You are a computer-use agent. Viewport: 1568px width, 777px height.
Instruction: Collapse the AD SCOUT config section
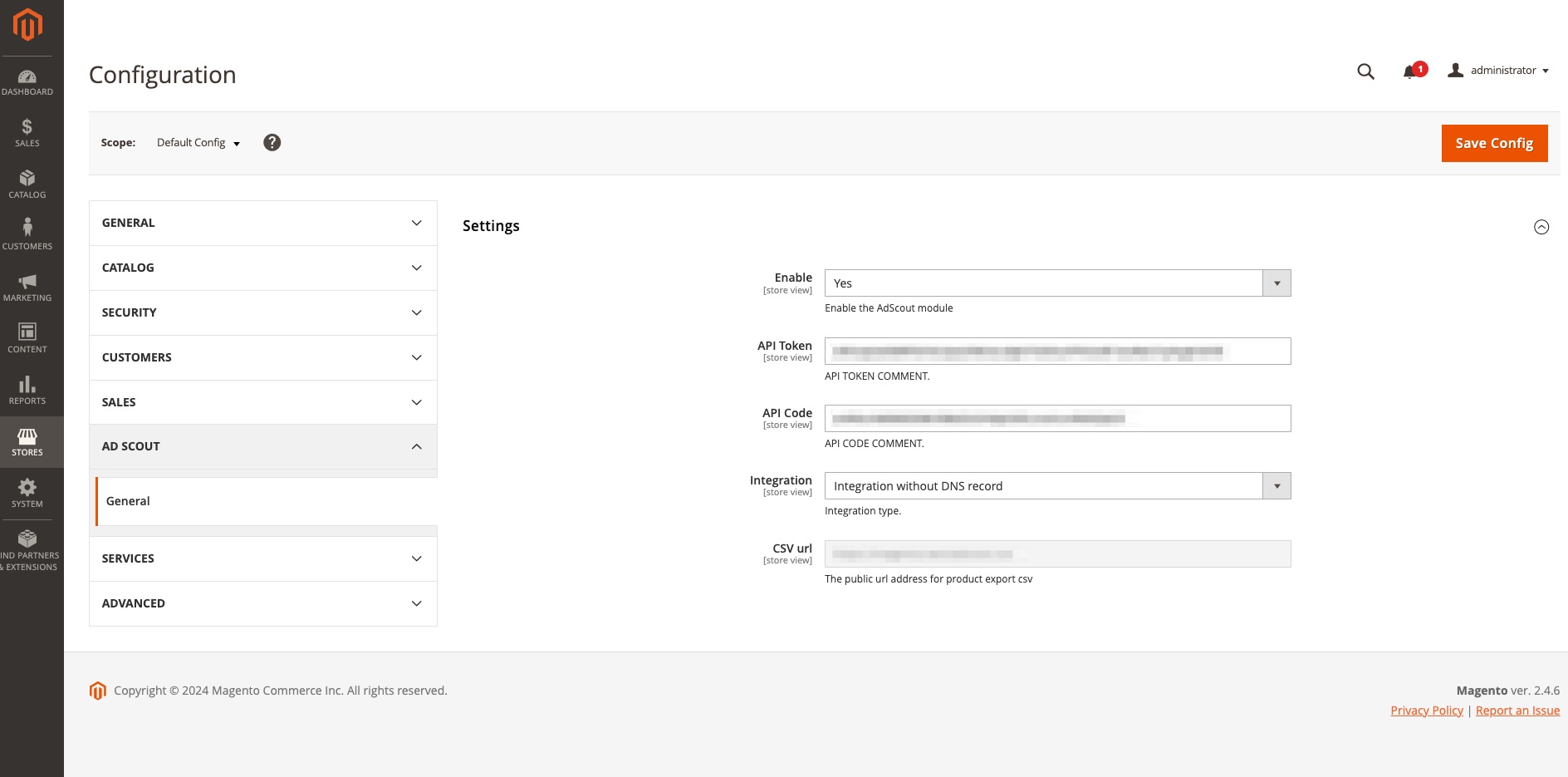[x=263, y=446]
